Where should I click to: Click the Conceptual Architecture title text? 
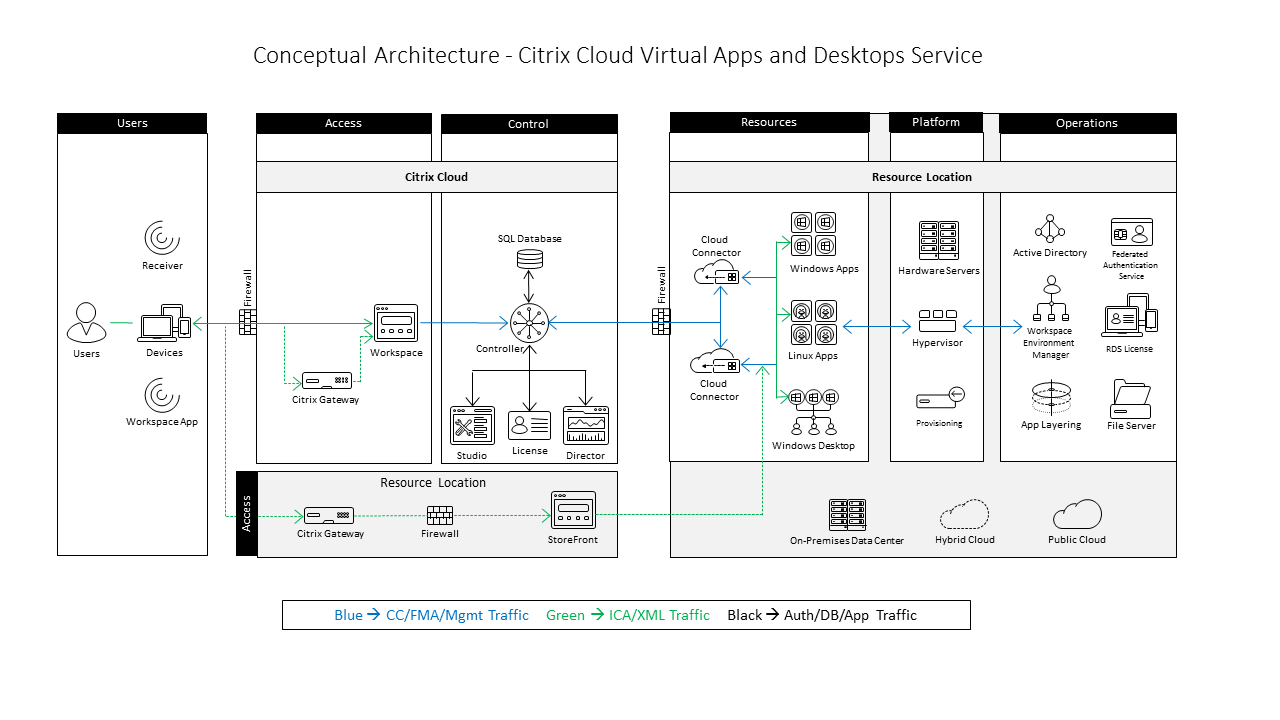pyautogui.click(x=618, y=55)
